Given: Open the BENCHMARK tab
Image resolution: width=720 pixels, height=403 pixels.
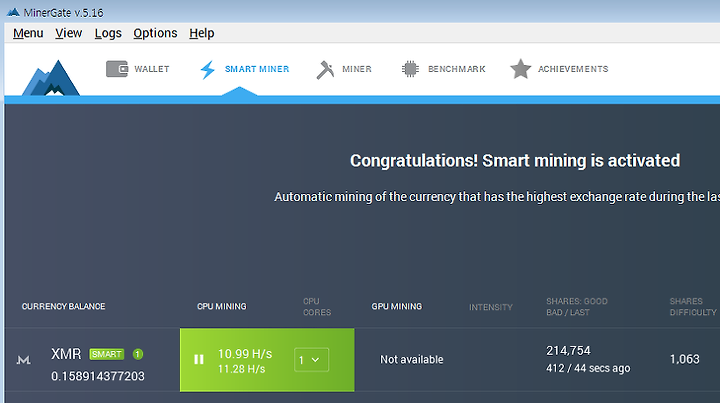Looking at the screenshot, I should coord(456,69).
